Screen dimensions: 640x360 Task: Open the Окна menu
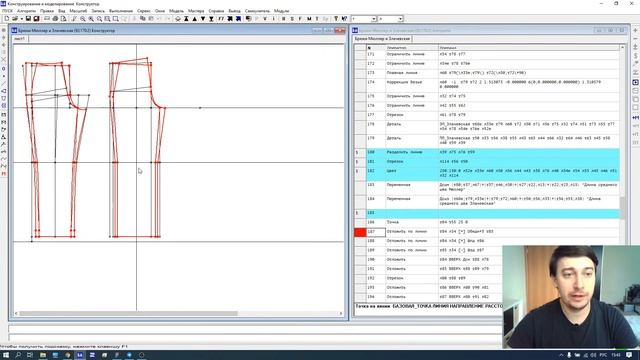(160, 11)
